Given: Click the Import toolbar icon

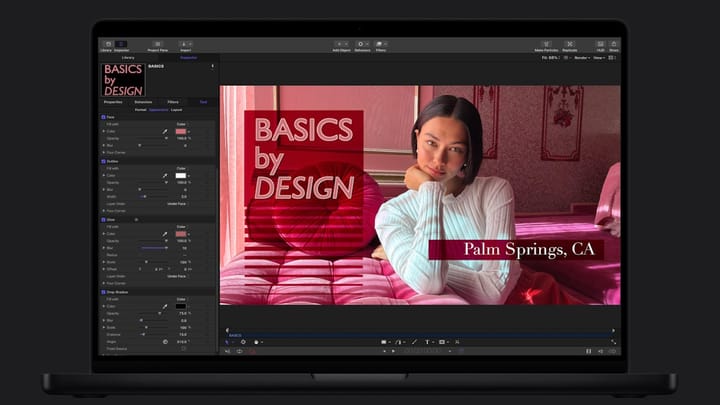Looking at the screenshot, I should tap(186, 45).
